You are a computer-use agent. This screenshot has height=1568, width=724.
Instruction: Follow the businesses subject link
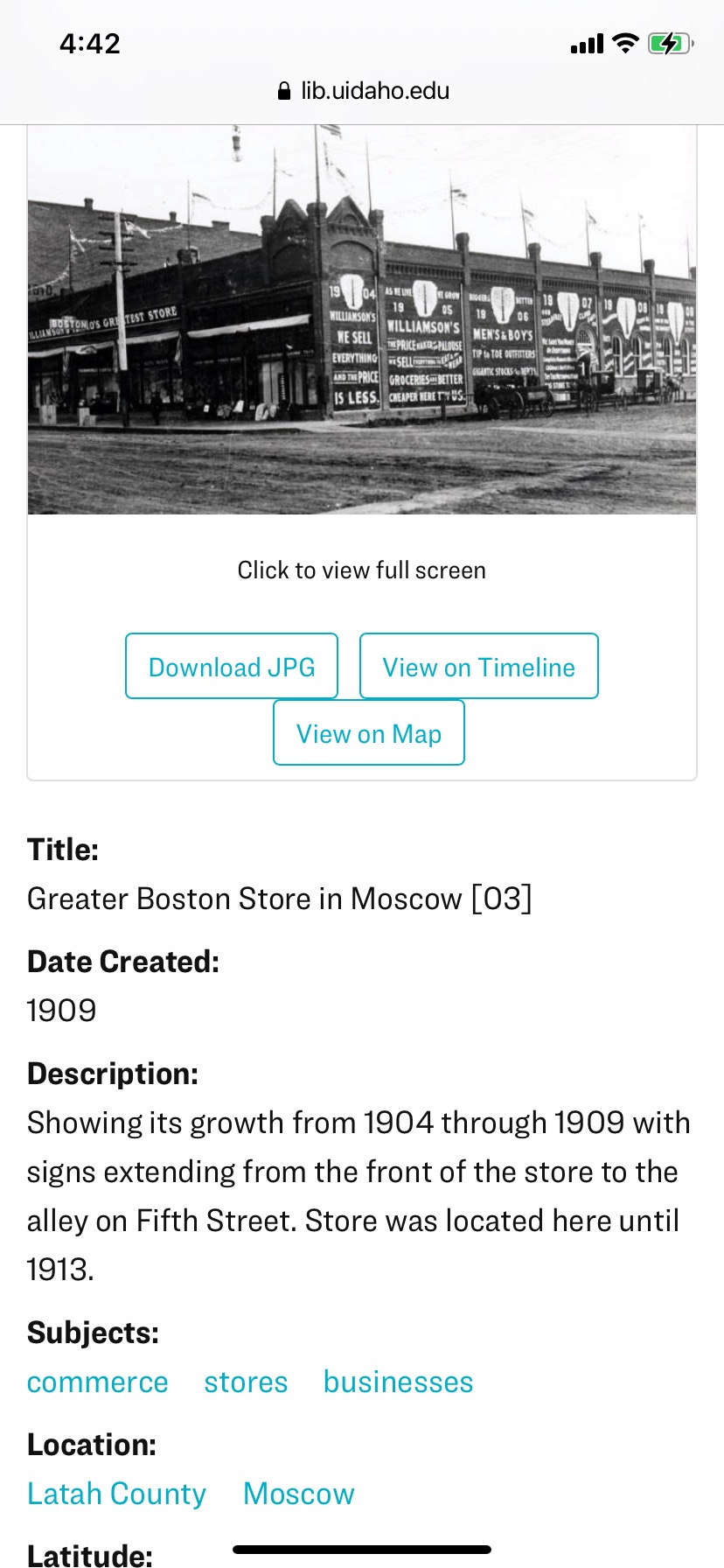click(399, 1382)
